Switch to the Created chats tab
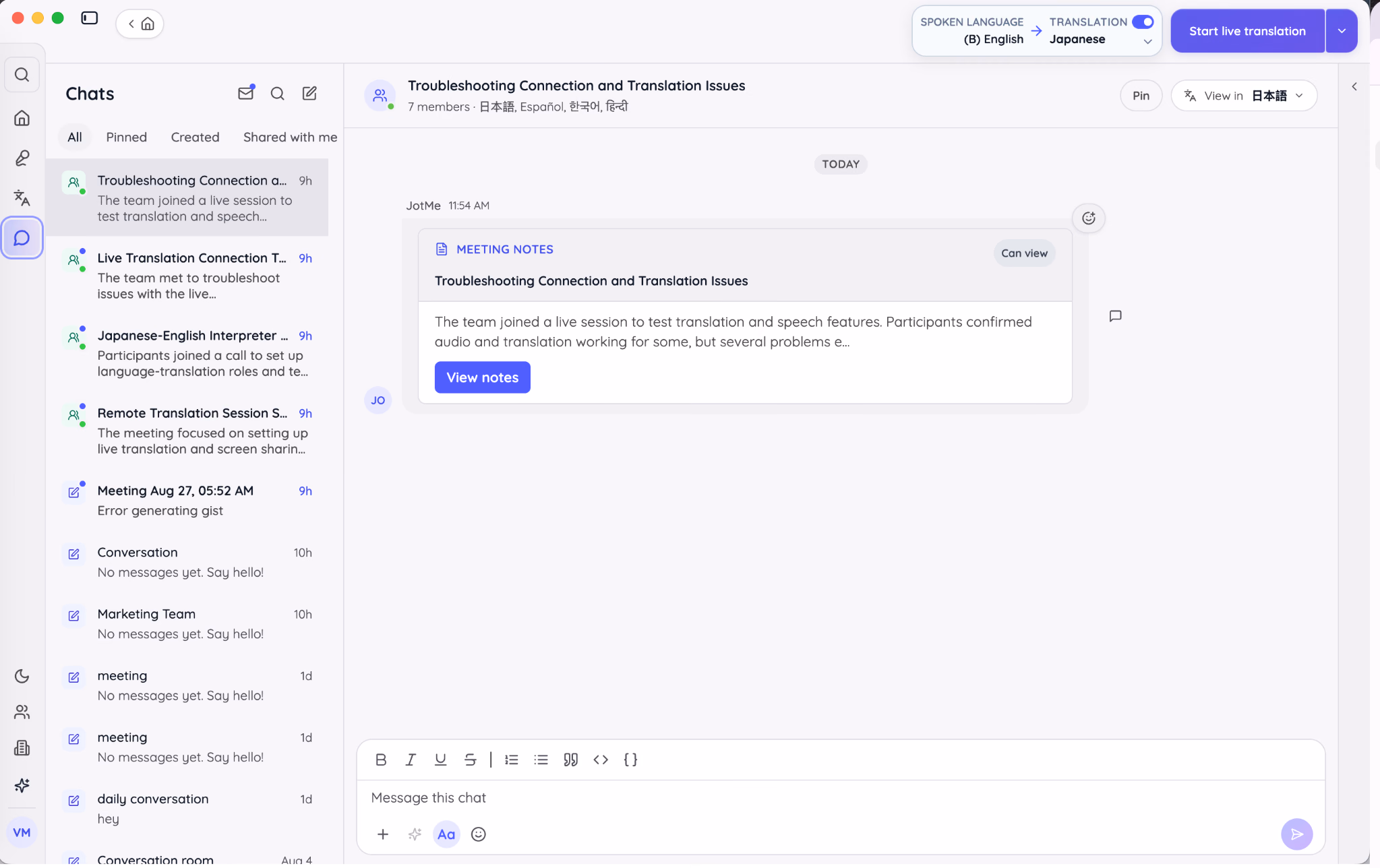This screenshot has height=868, width=1380. (195, 137)
